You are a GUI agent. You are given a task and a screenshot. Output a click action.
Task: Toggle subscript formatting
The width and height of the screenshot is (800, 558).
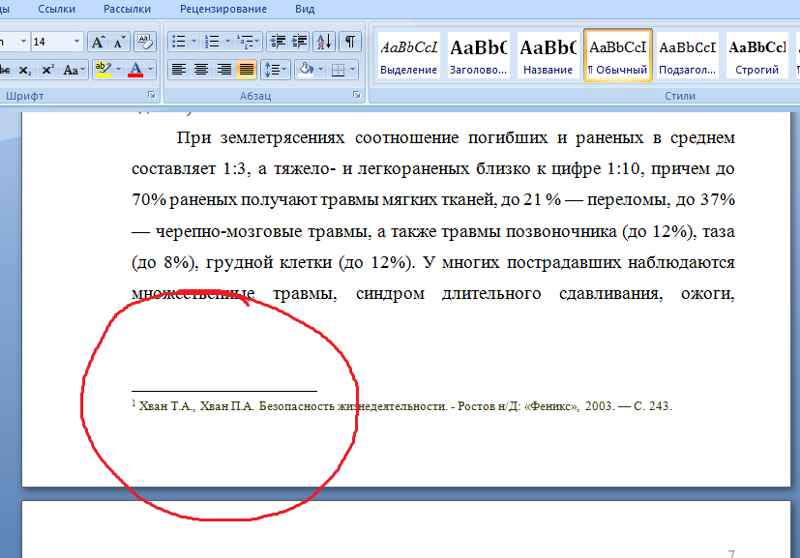click(x=25, y=70)
